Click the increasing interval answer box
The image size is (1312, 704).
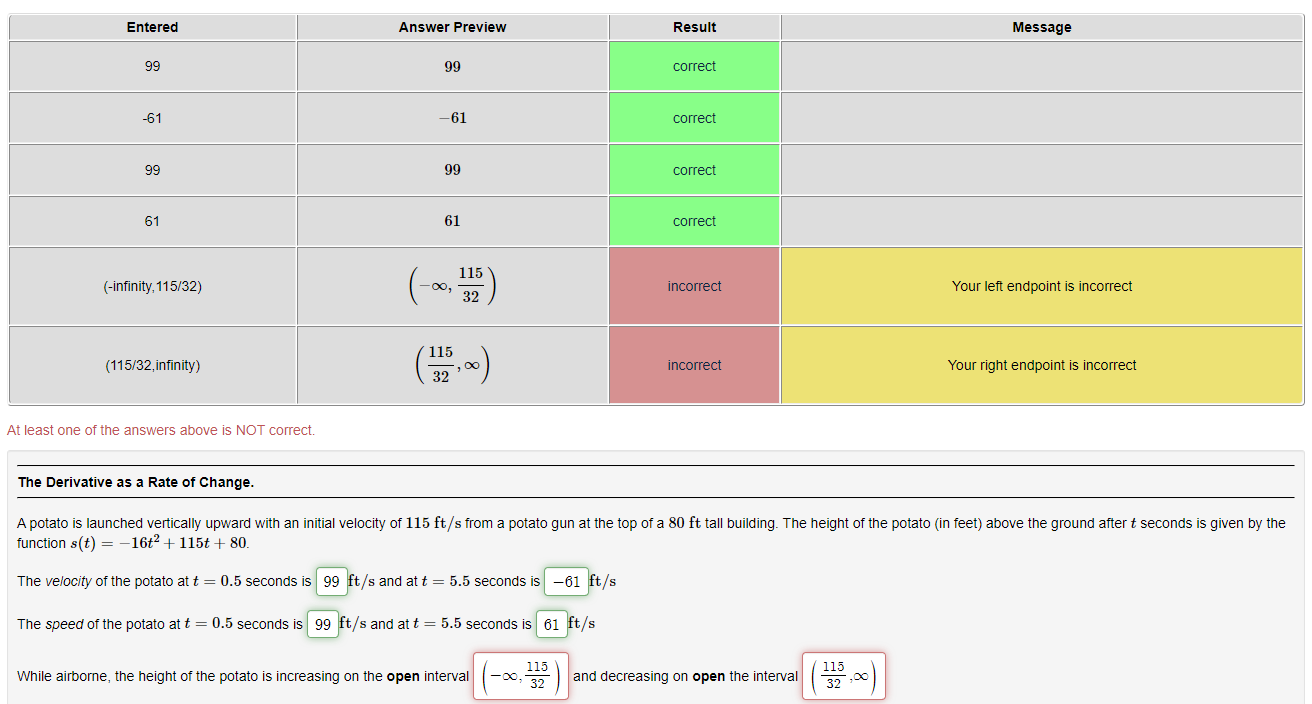520,675
